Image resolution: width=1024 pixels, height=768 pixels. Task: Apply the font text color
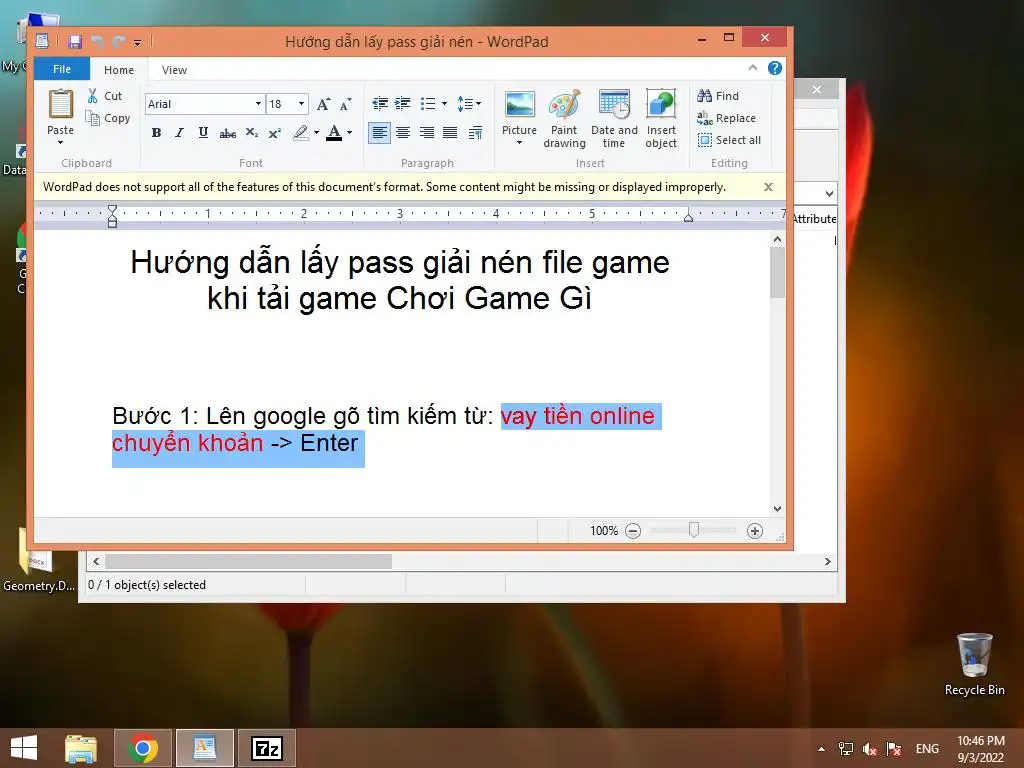click(334, 133)
